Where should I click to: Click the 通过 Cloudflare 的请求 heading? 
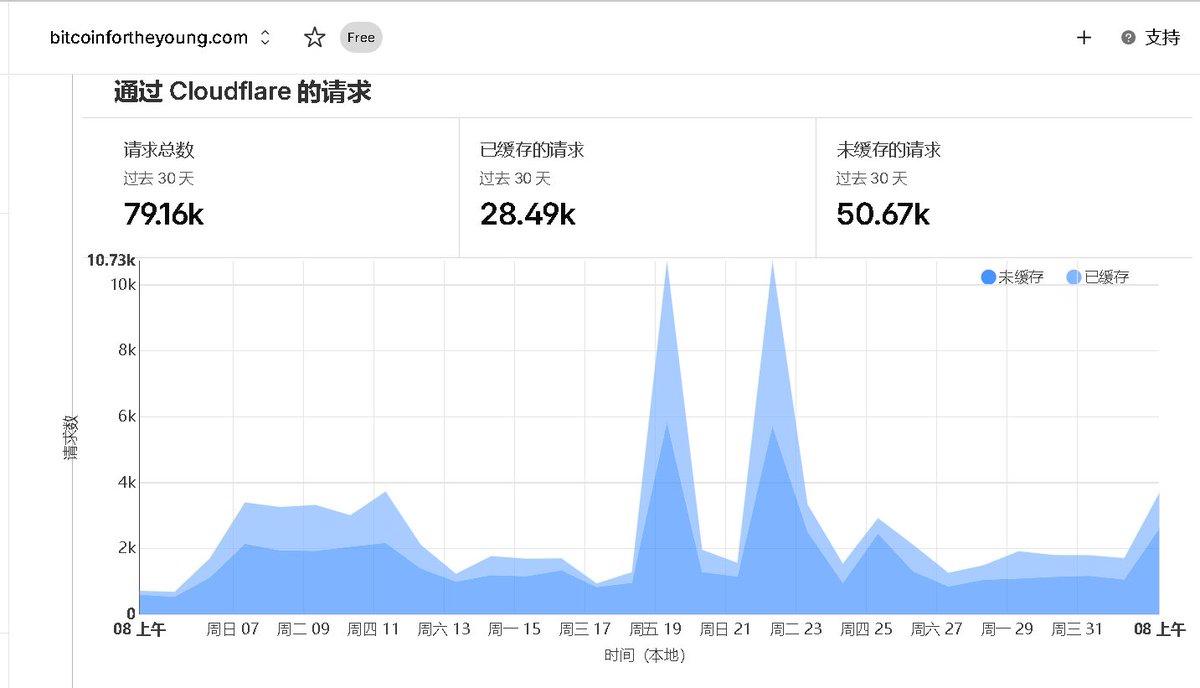pyautogui.click(x=243, y=91)
